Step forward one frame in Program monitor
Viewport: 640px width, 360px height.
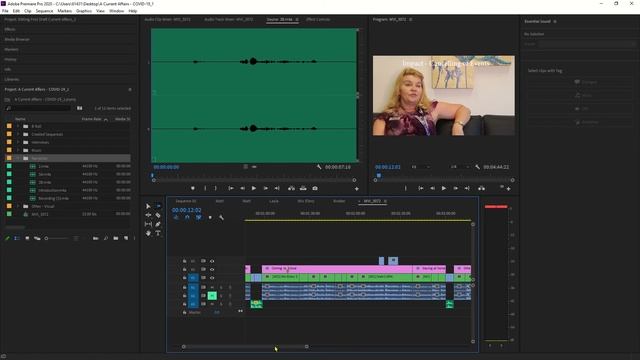[456, 188]
